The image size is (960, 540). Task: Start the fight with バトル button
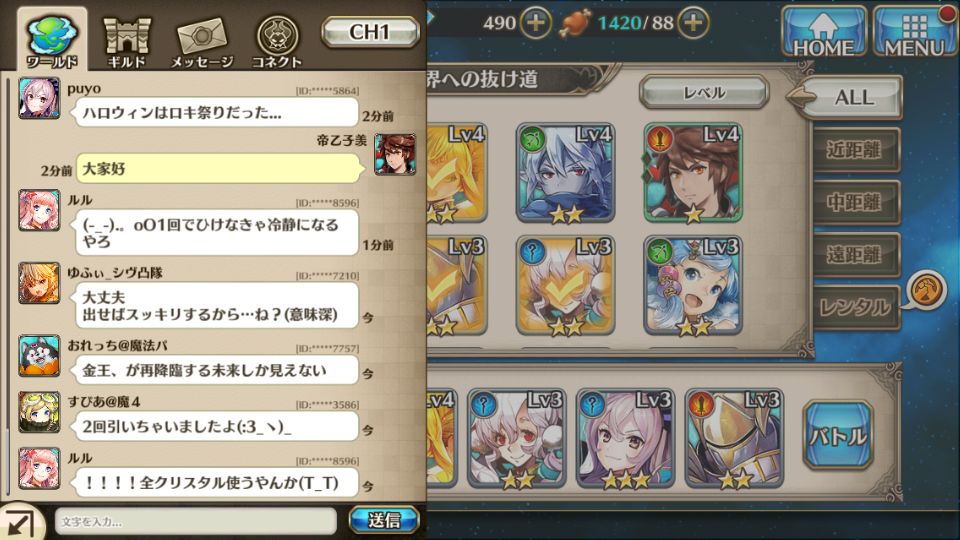(838, 435)
